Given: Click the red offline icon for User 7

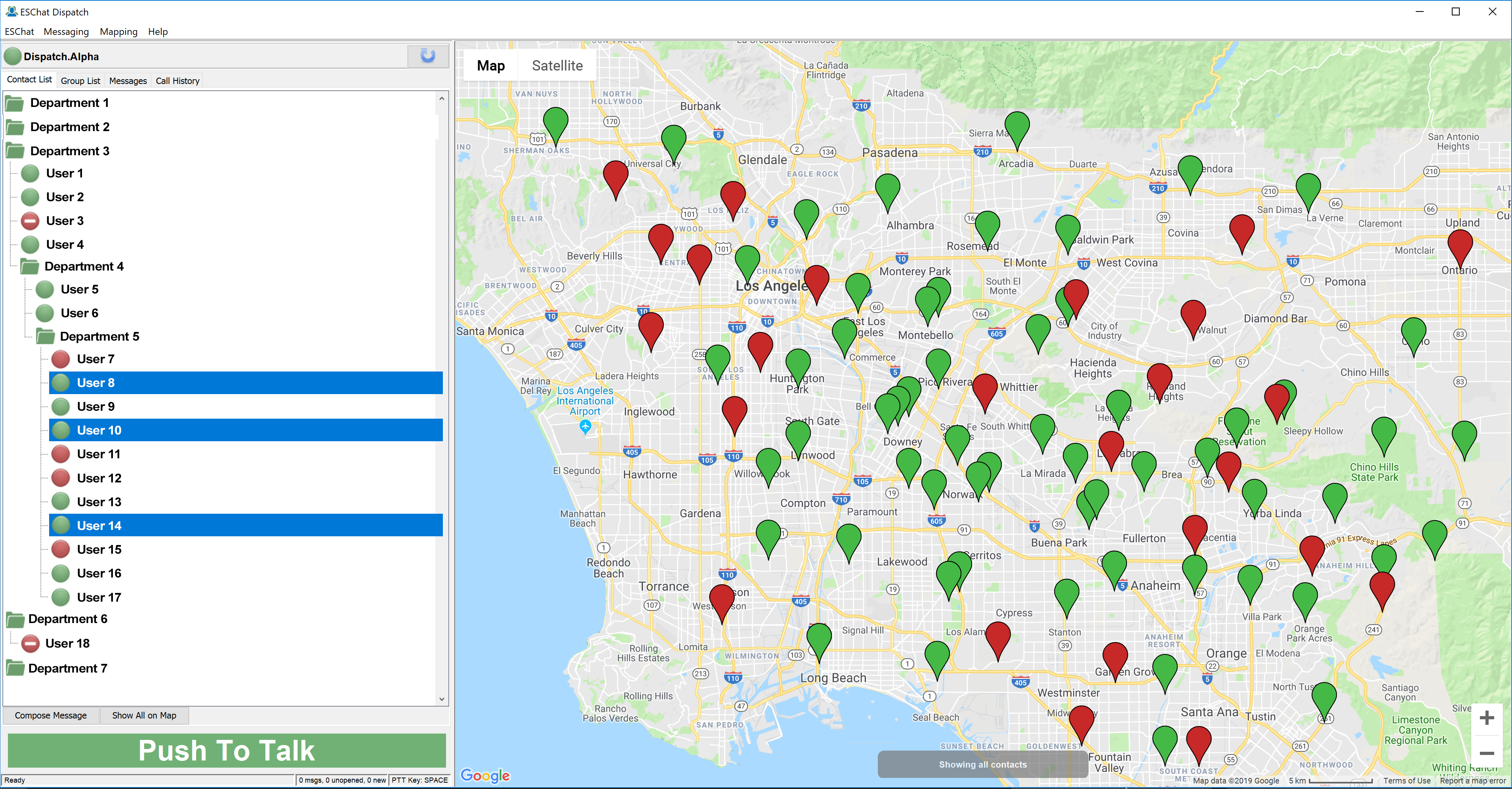Looking at the screenshot, I should tap(61, 359).
